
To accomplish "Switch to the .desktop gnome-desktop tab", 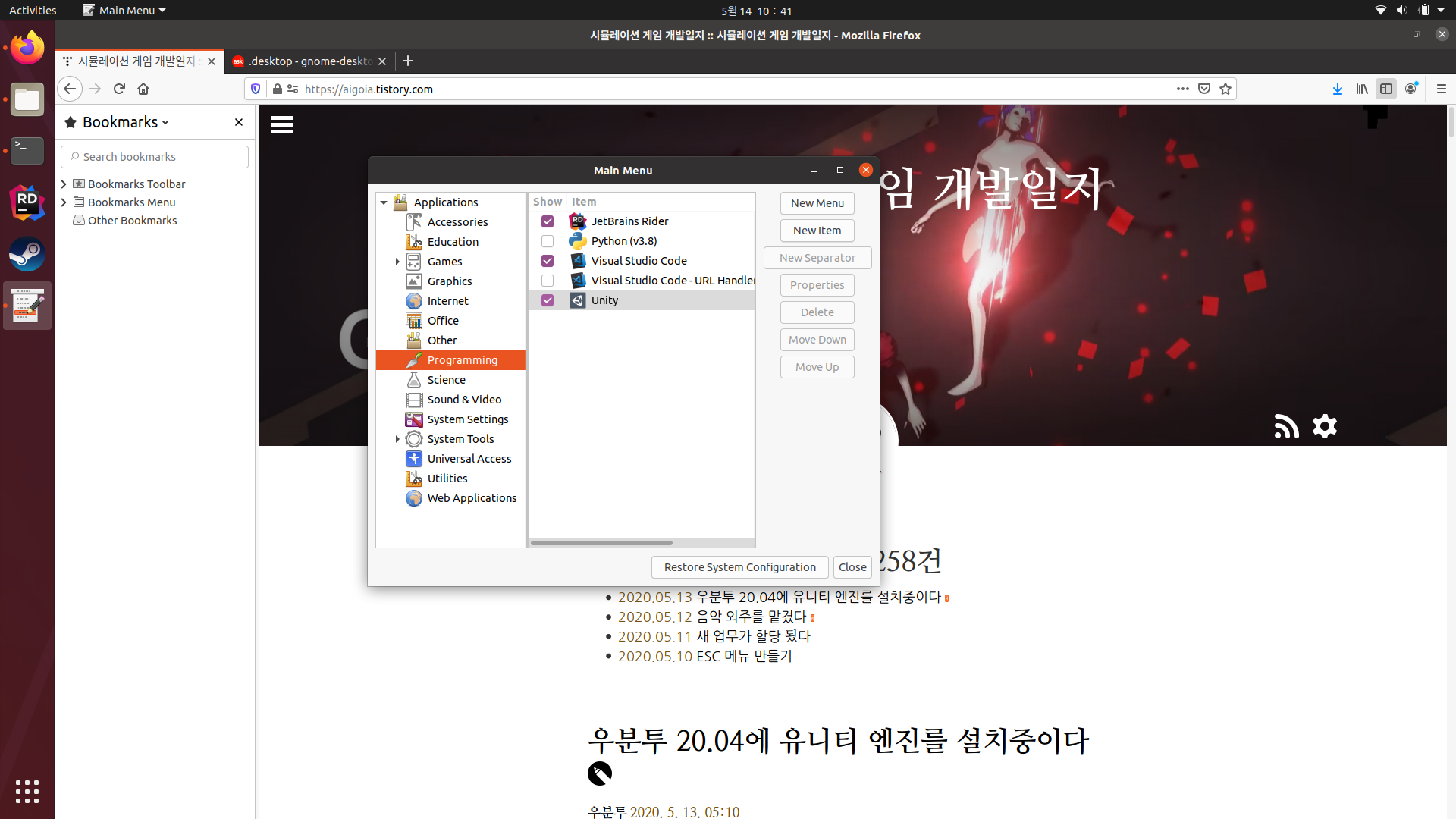I will pyautogui.click(x=310, y=61).
